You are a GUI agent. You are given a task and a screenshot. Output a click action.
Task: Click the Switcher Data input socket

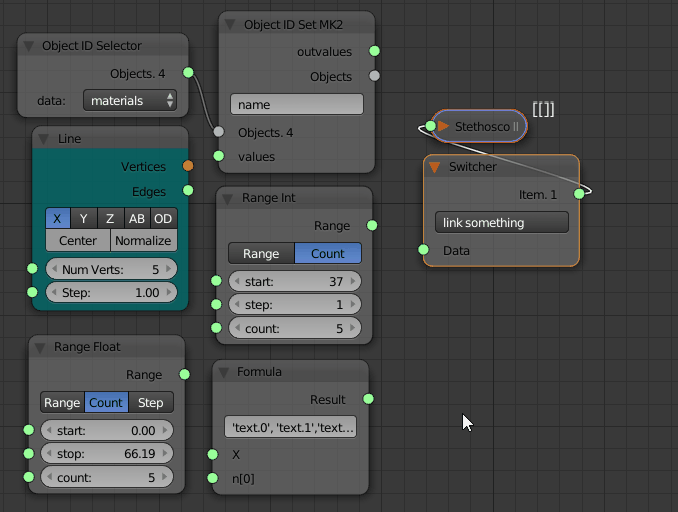(x=424, y=250)
